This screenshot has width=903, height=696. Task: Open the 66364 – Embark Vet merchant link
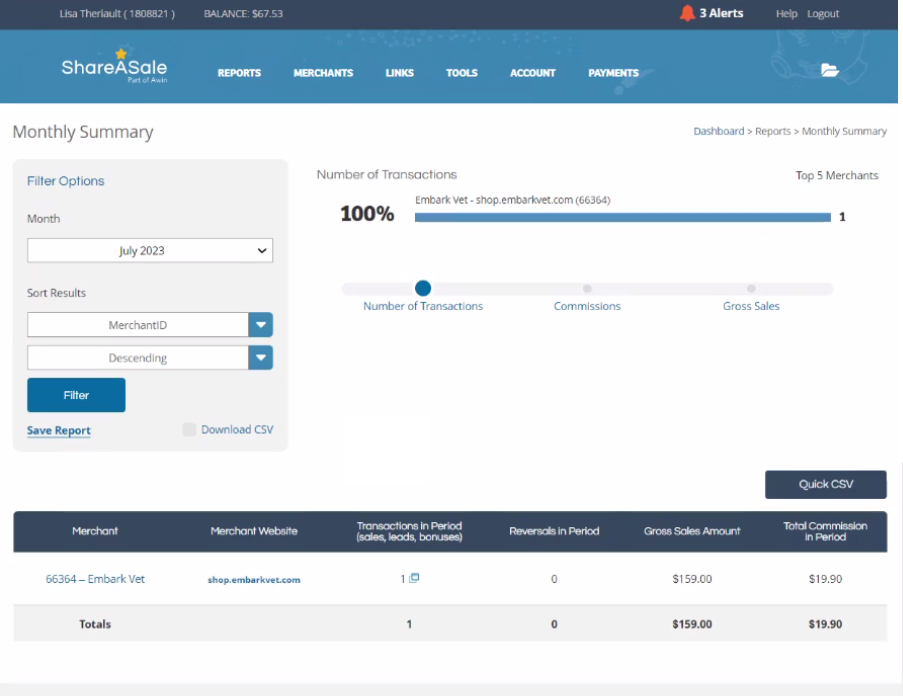pyautogui.click(x=95, y=579)
